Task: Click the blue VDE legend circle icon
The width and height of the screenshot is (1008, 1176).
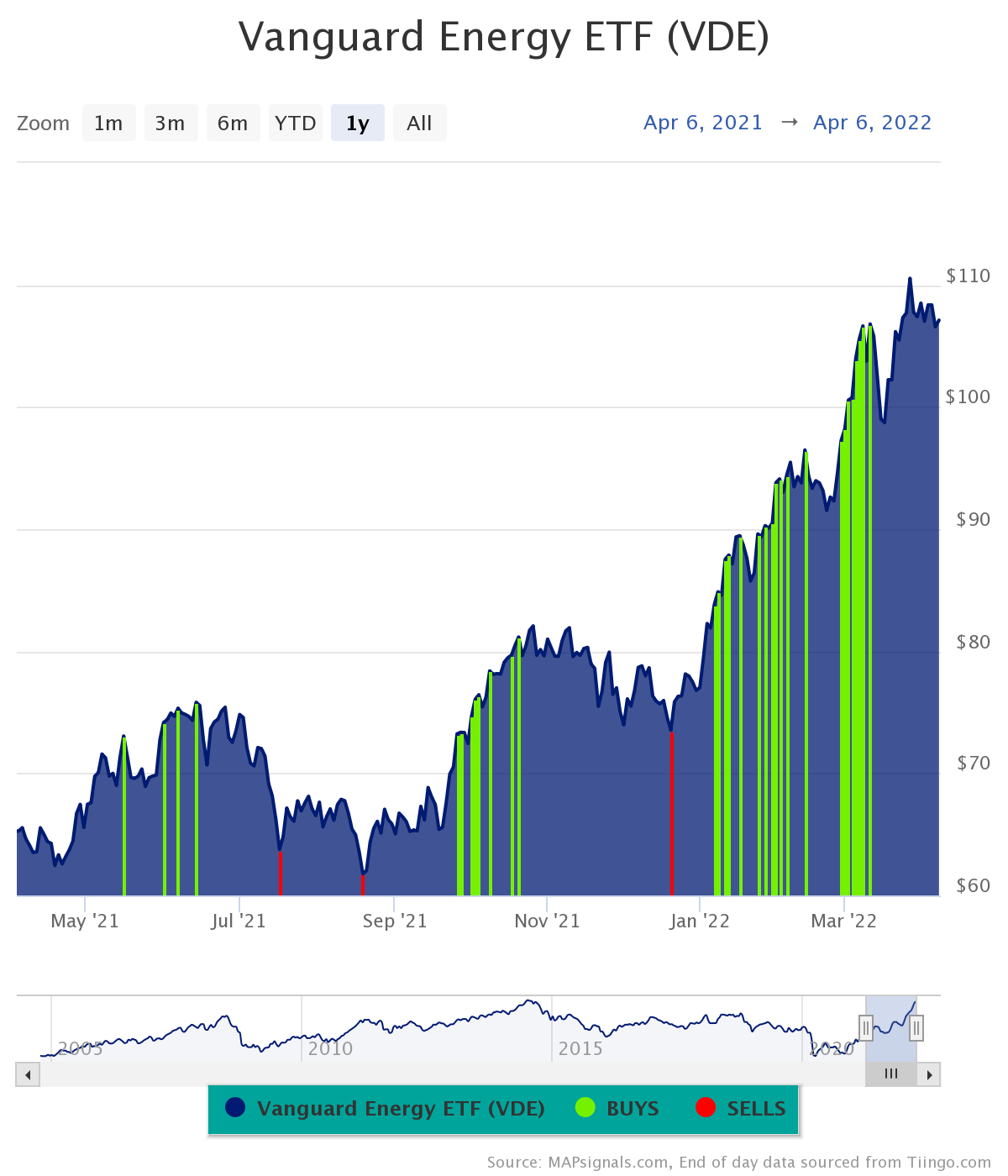Action: pyautogui.click(x=235, y=1108)
